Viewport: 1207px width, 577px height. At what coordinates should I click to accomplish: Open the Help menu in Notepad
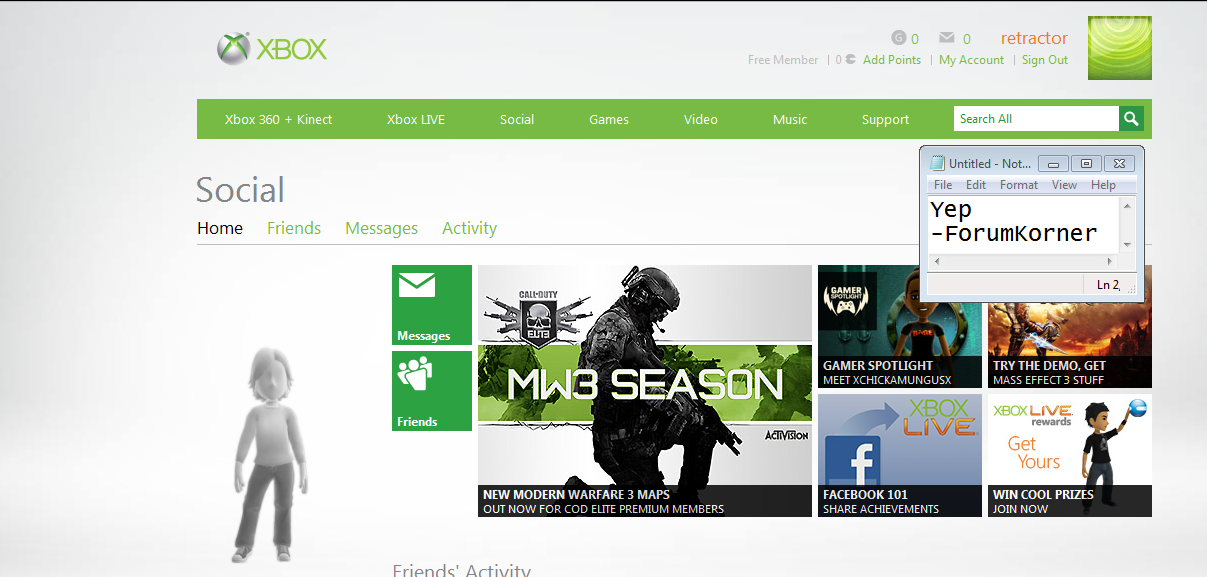1103,185
